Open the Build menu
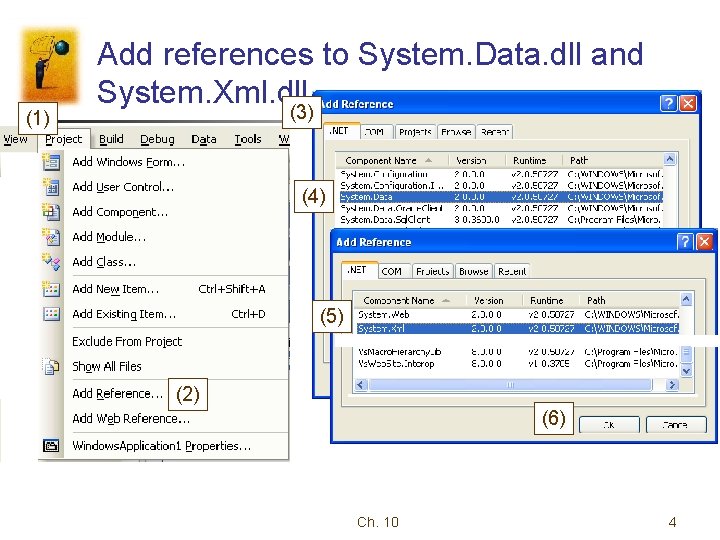 click(x=111, y=139)
